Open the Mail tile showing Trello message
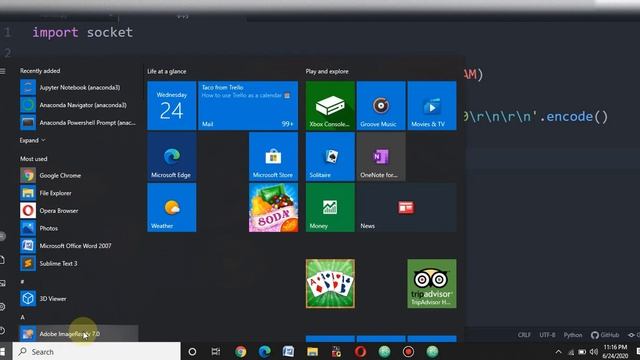 (x=248, y=106)
